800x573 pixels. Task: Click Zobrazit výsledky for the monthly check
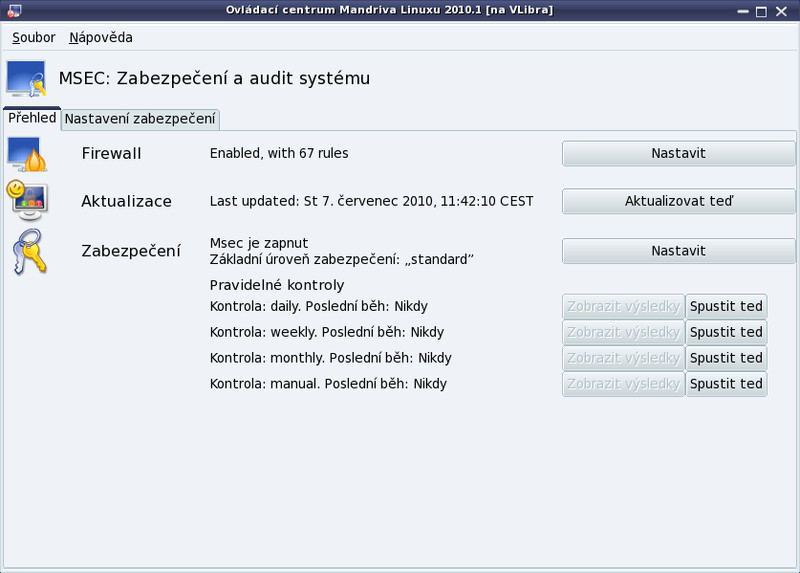tap(623, 358)
